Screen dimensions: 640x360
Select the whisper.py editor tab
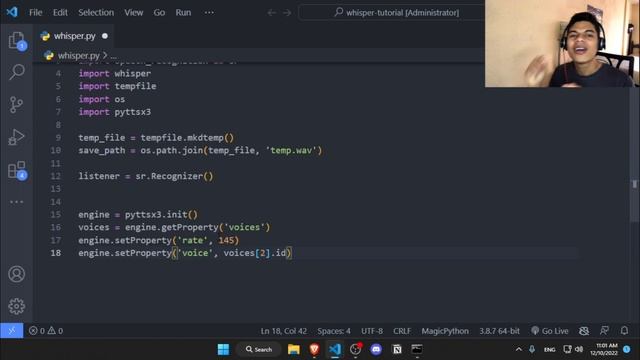pyautogui.click(x=74, y=36)
